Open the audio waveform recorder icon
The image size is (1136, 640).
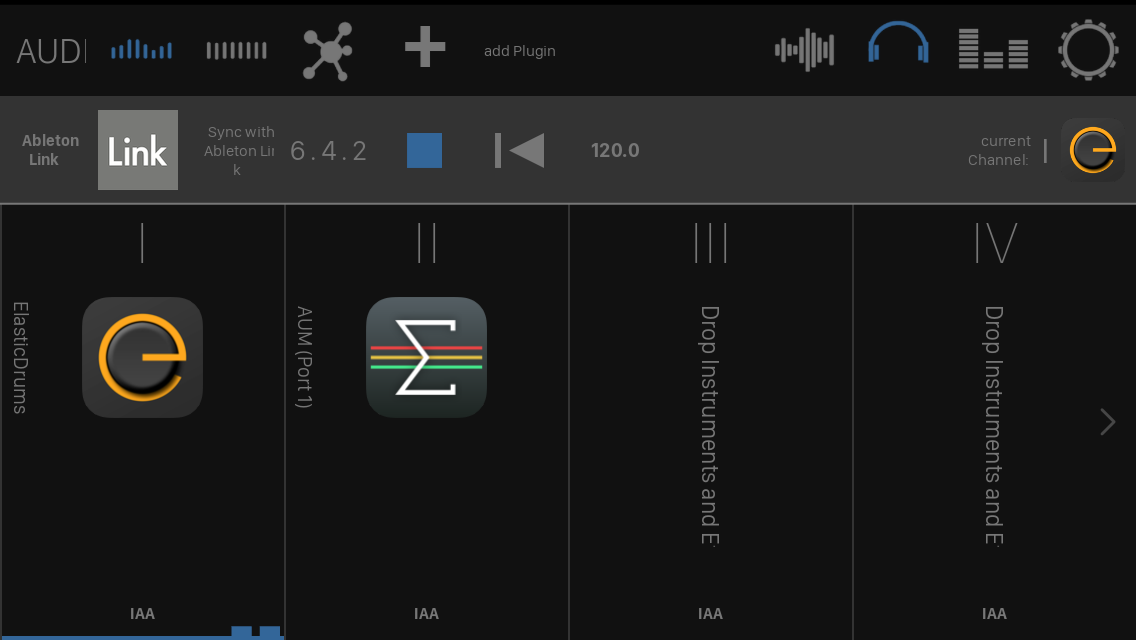tap(804, 50)
